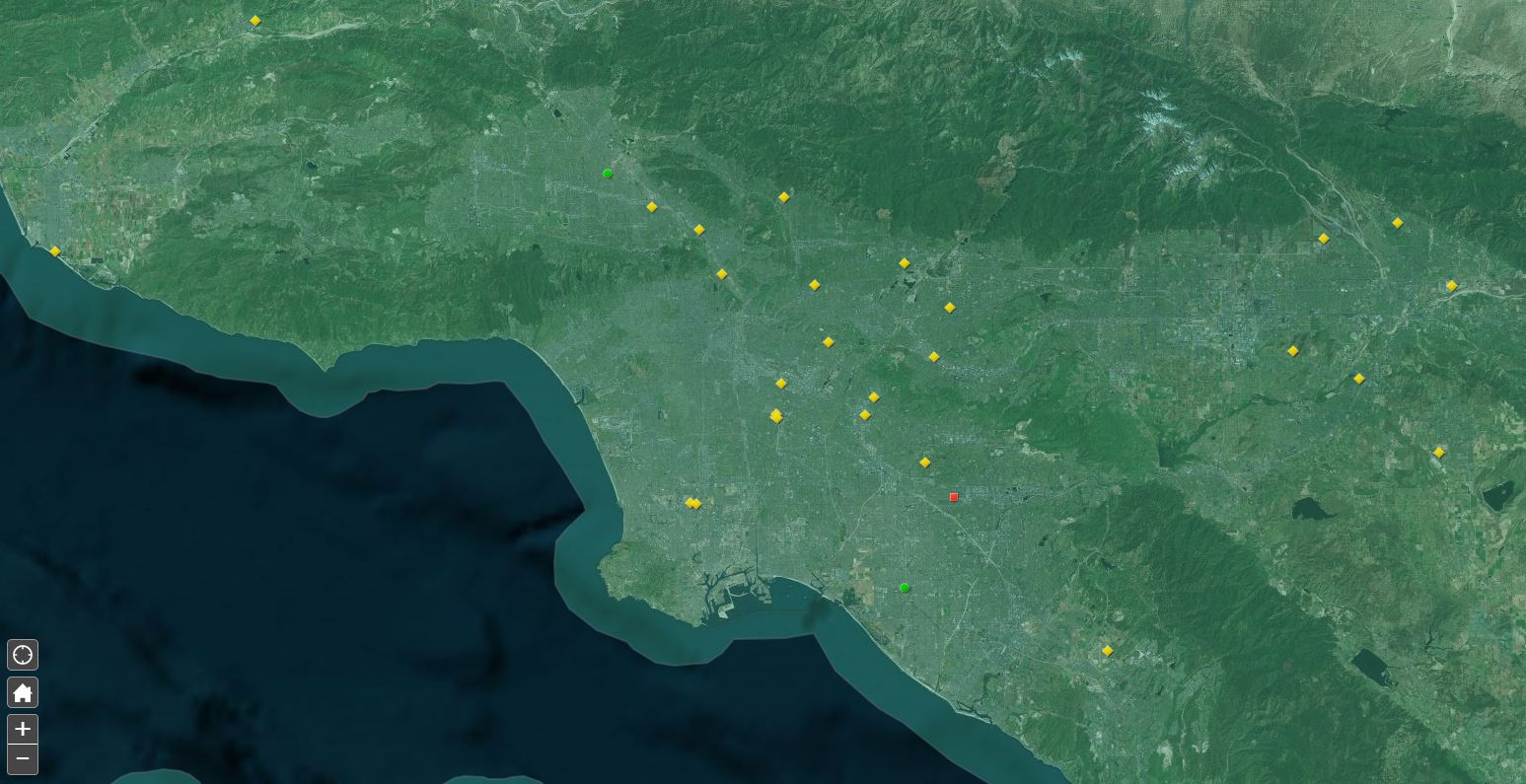Click the overlapping pair of yellow markers
The image size is (1526, 784).
(x=692, y=503)
